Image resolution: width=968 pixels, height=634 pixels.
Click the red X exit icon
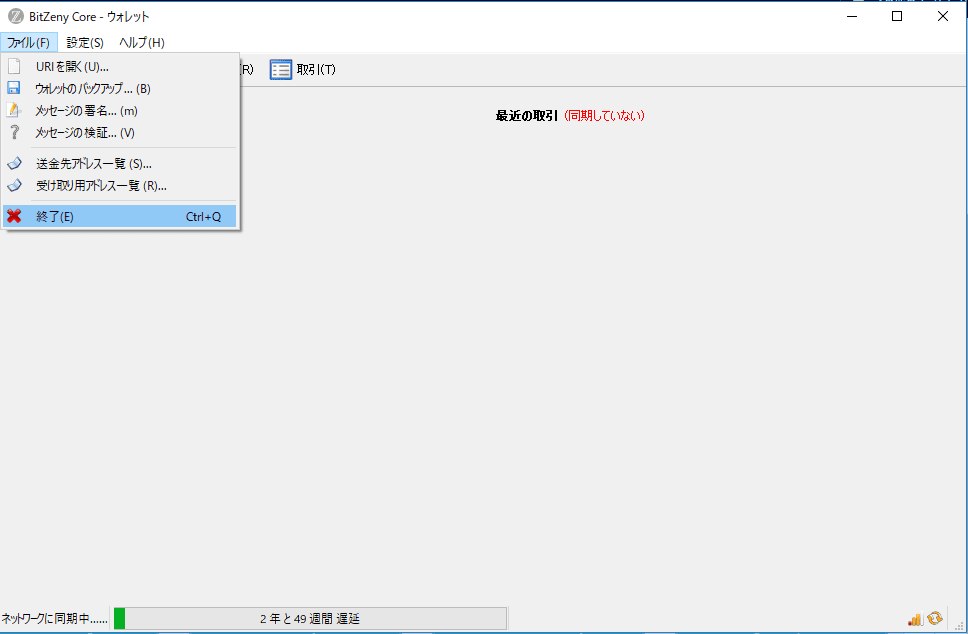(14, 216)
